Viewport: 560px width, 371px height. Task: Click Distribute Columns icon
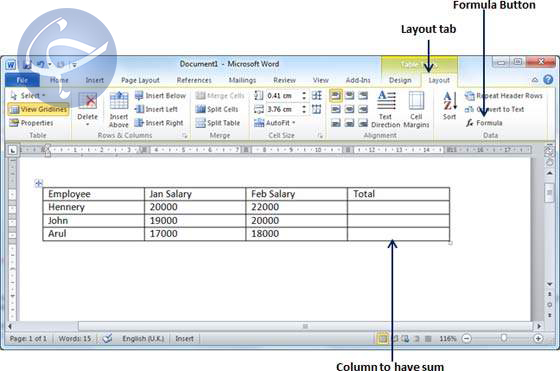pyautogui.click(x=316, y=109)
